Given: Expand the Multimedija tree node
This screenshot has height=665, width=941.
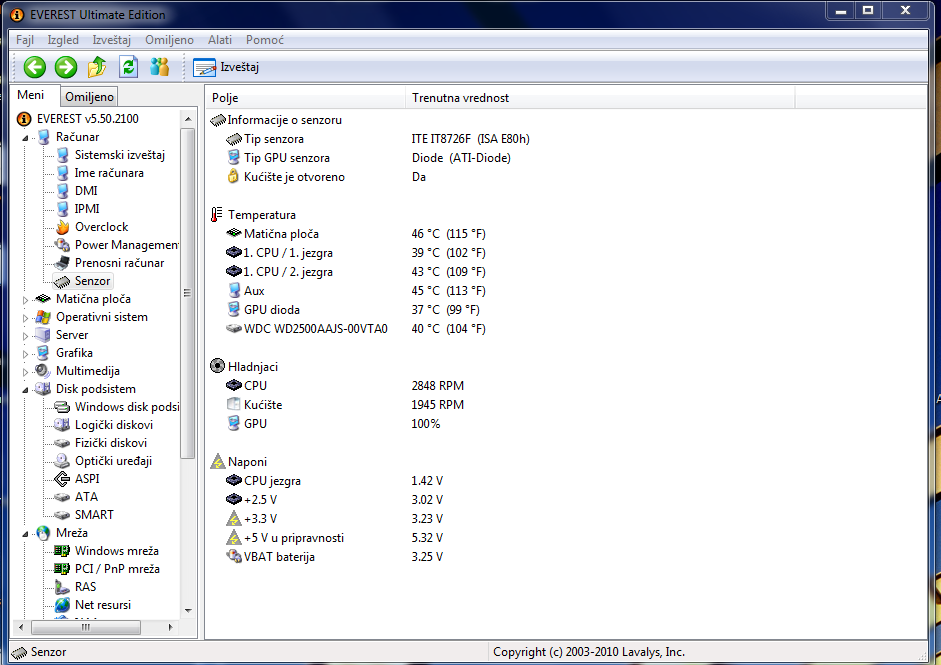Looking at the screenshot, I should click(x=26, y=371).
